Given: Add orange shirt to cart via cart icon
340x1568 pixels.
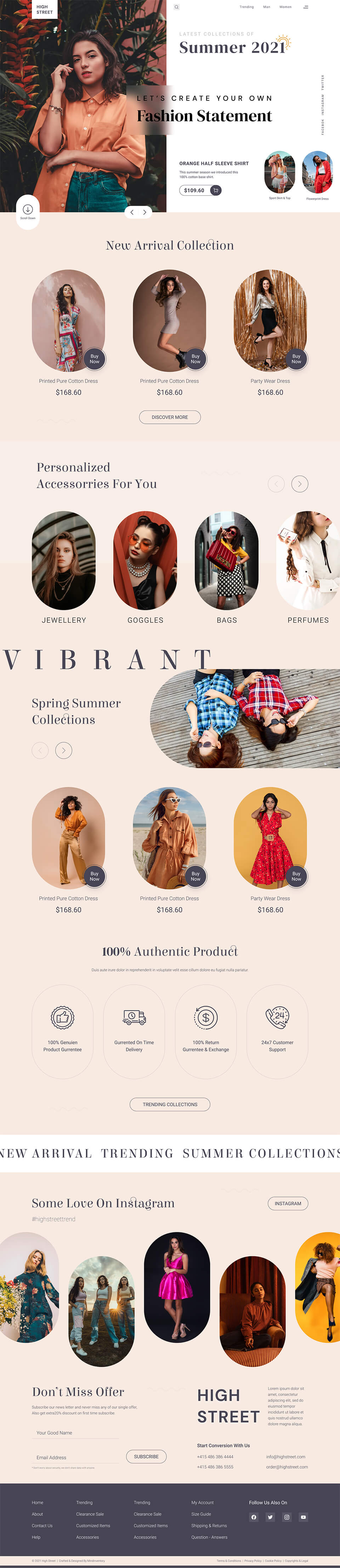Looking at the screenshot, I should point(216,191).
